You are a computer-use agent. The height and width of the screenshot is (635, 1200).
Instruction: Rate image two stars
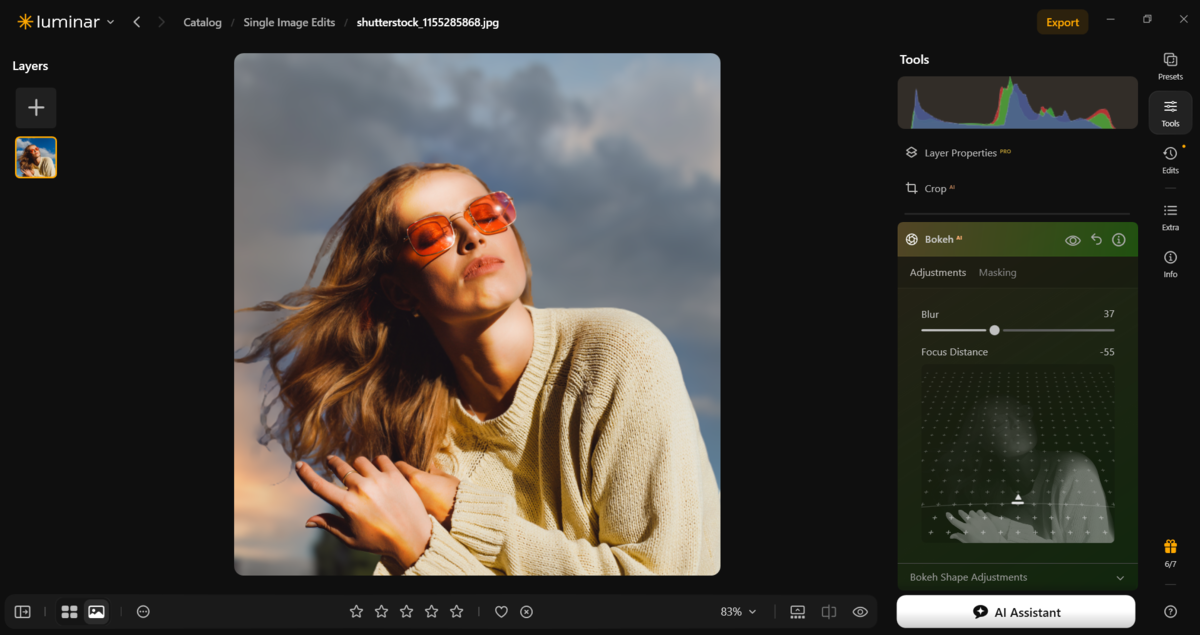pos(381,611)
